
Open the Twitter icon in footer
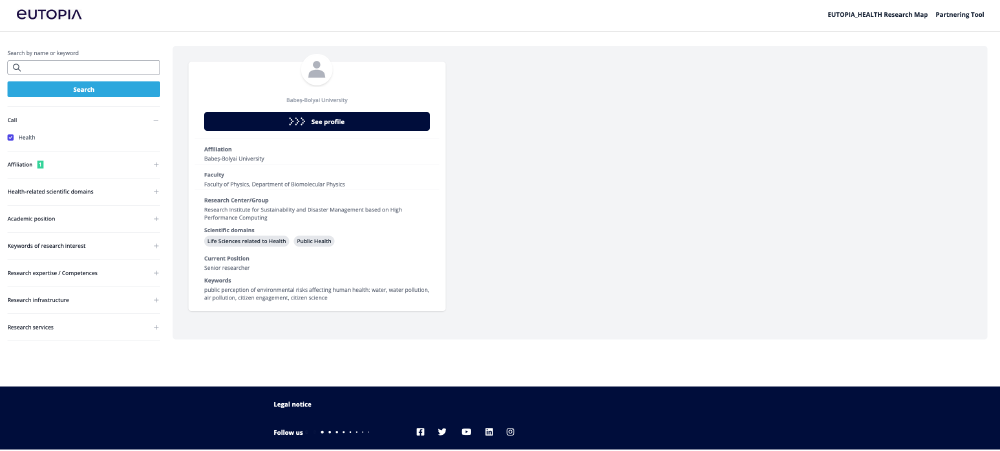(x=442, y=432)
